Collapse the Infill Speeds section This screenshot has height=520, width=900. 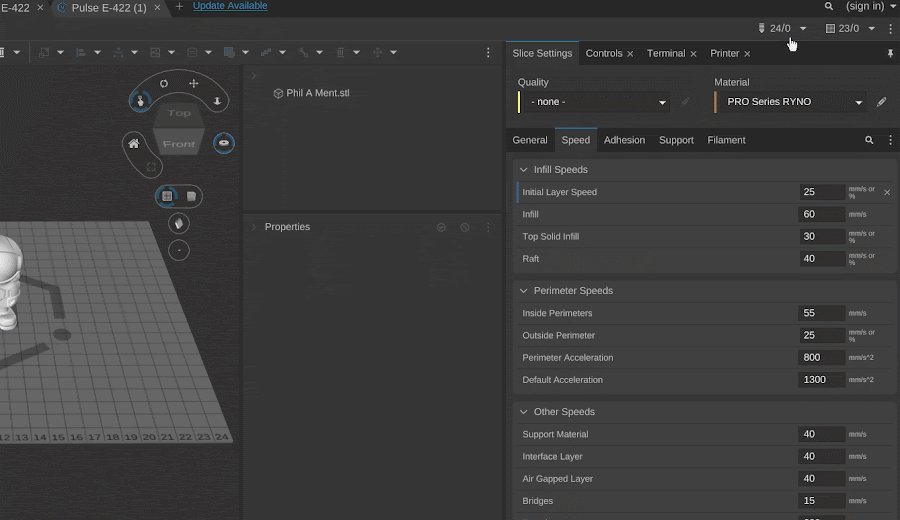click(523, 170)
